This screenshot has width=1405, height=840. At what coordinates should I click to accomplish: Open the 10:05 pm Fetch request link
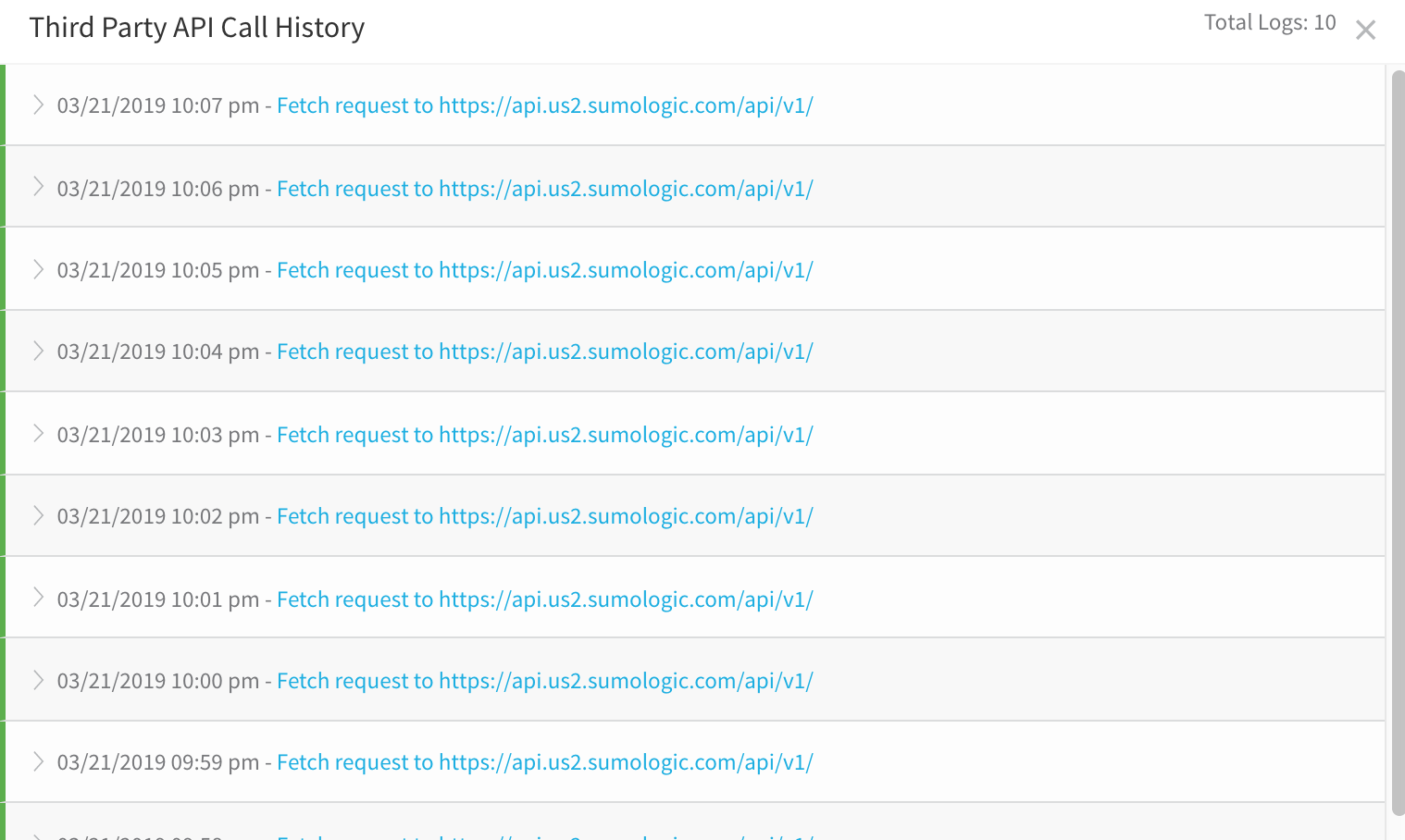coord(545,270)
